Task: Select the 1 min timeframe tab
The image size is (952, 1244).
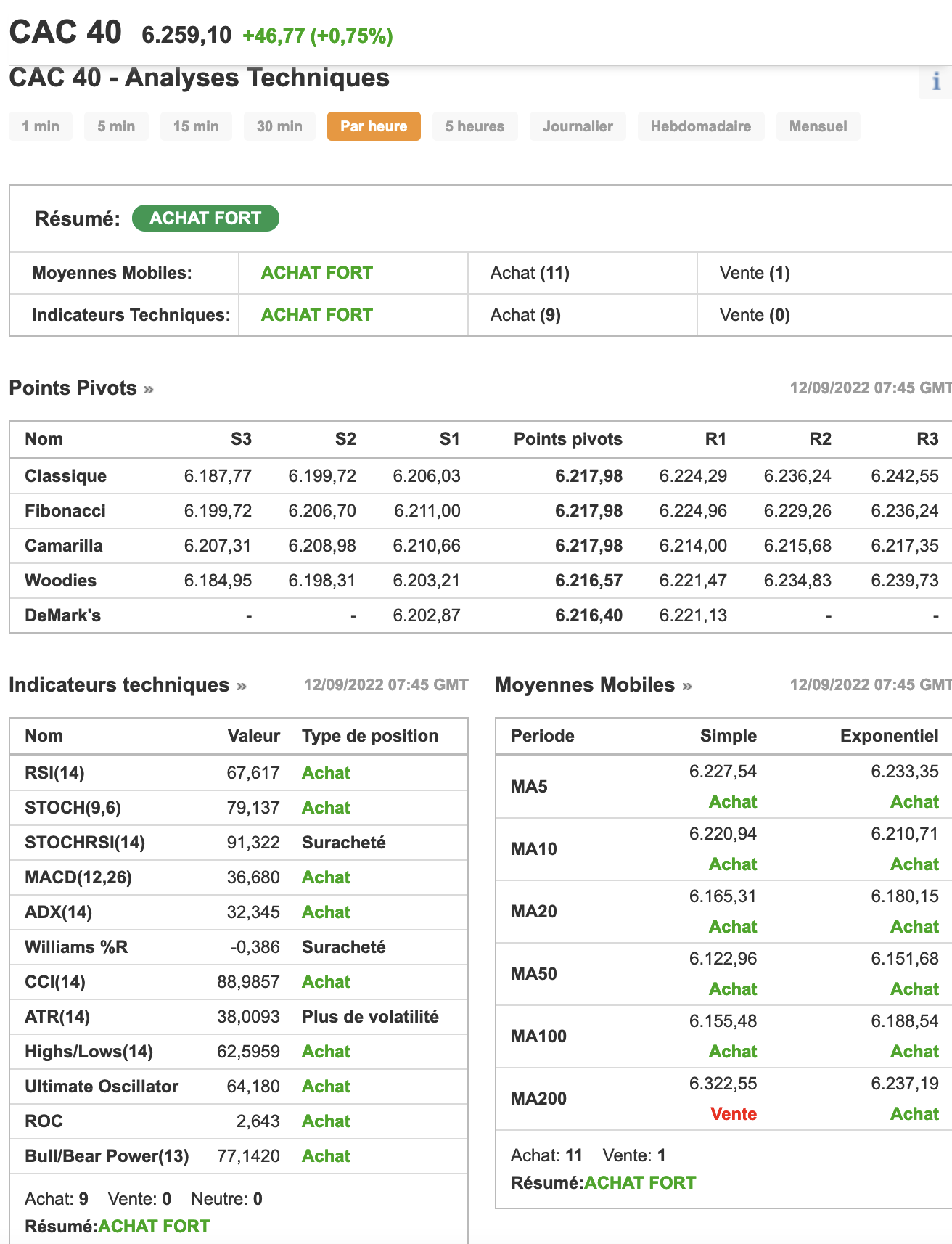Action: click(x=41, y=126)
